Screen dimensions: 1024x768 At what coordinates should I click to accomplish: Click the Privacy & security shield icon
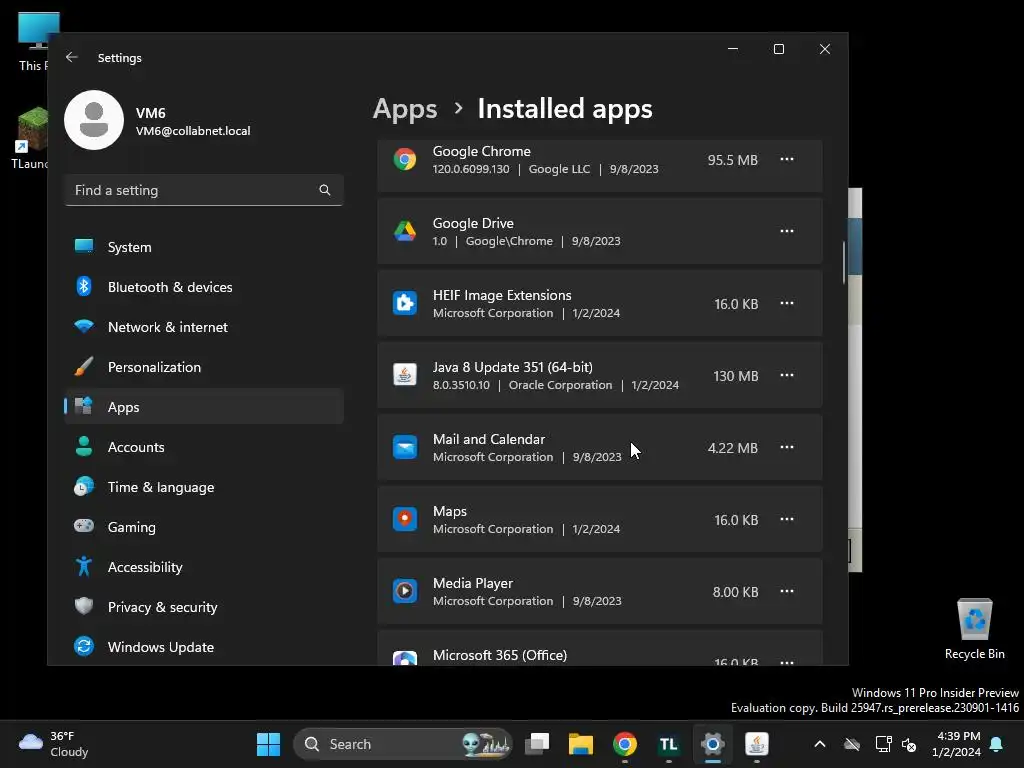tap(84, 606)
